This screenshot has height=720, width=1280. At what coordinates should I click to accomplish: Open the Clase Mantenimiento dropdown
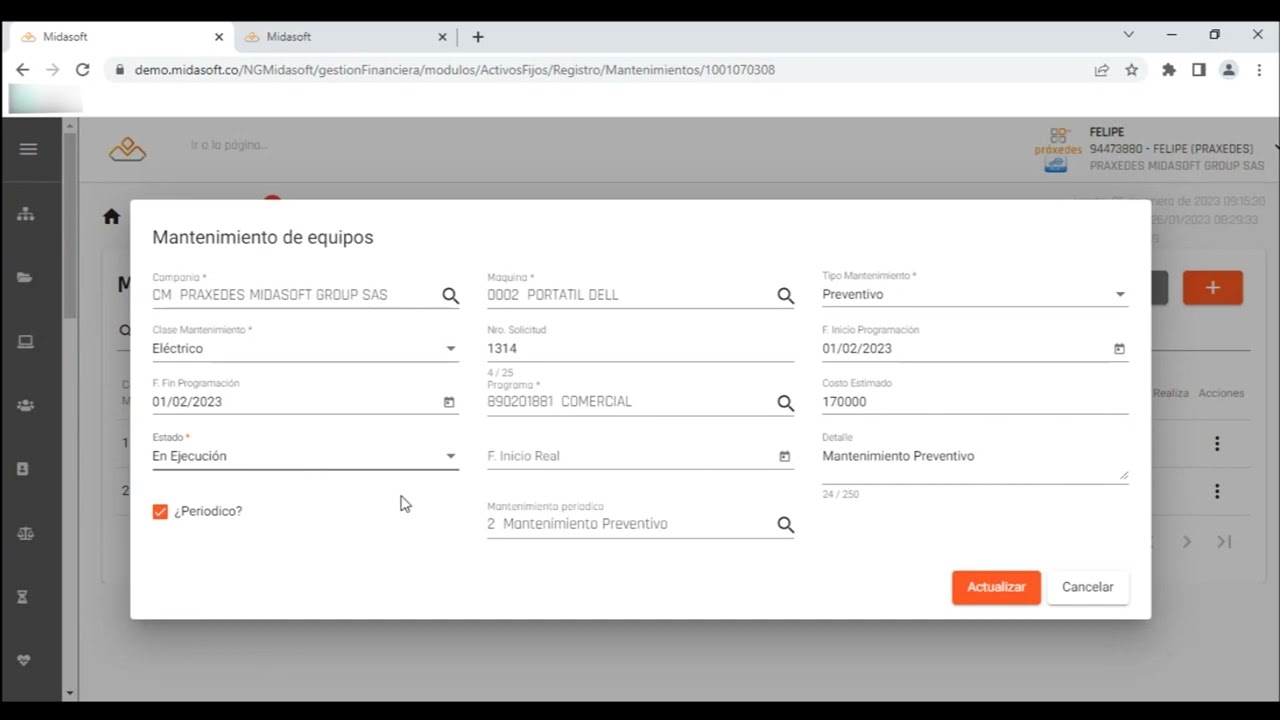(x=305, y=349)
